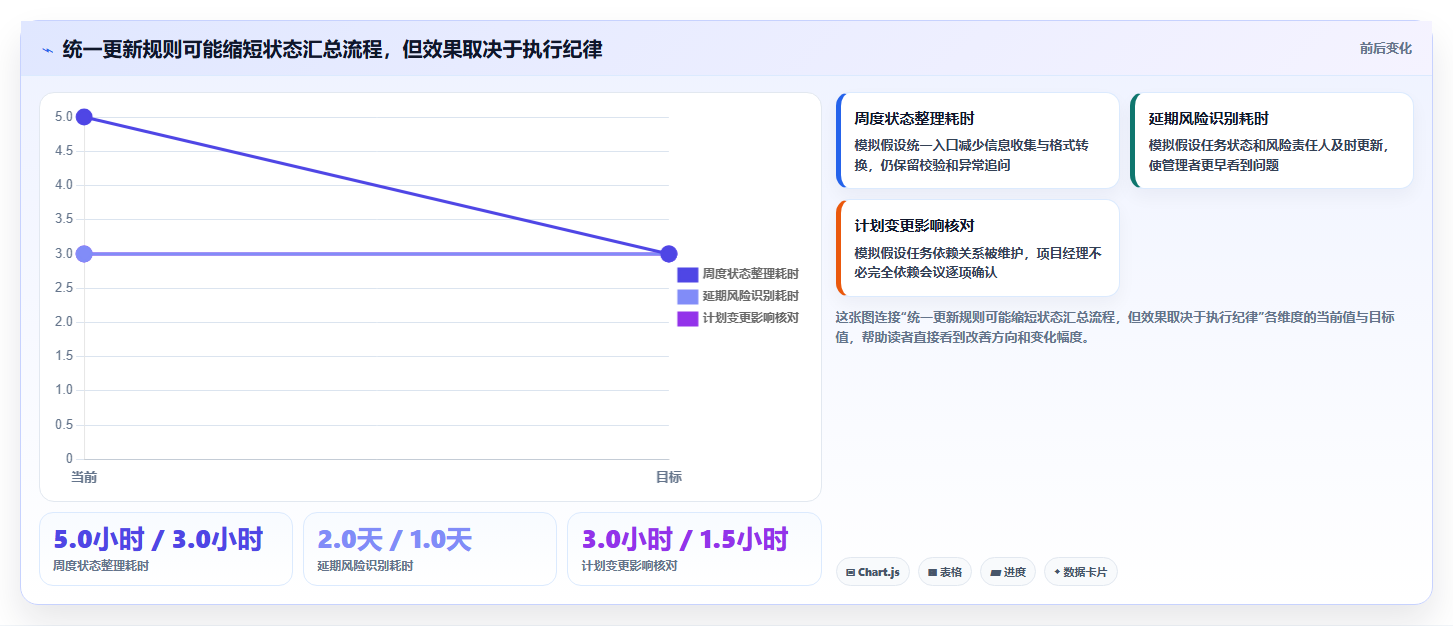The width and height of the screenshot is (1453, 626).
Task: Toggle legend swatch for 周度状态整理耗时
Action: [687, 274]
